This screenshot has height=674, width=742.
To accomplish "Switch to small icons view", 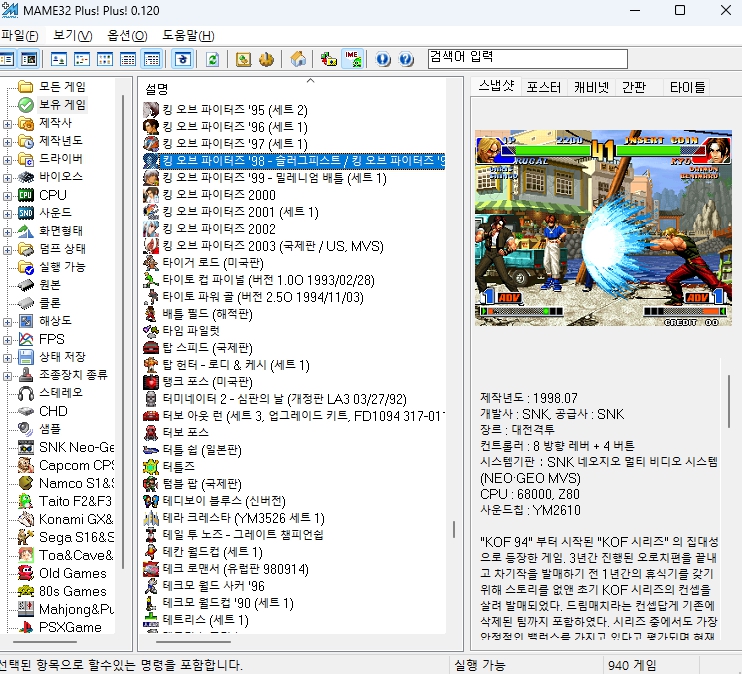I will [82, 59].
